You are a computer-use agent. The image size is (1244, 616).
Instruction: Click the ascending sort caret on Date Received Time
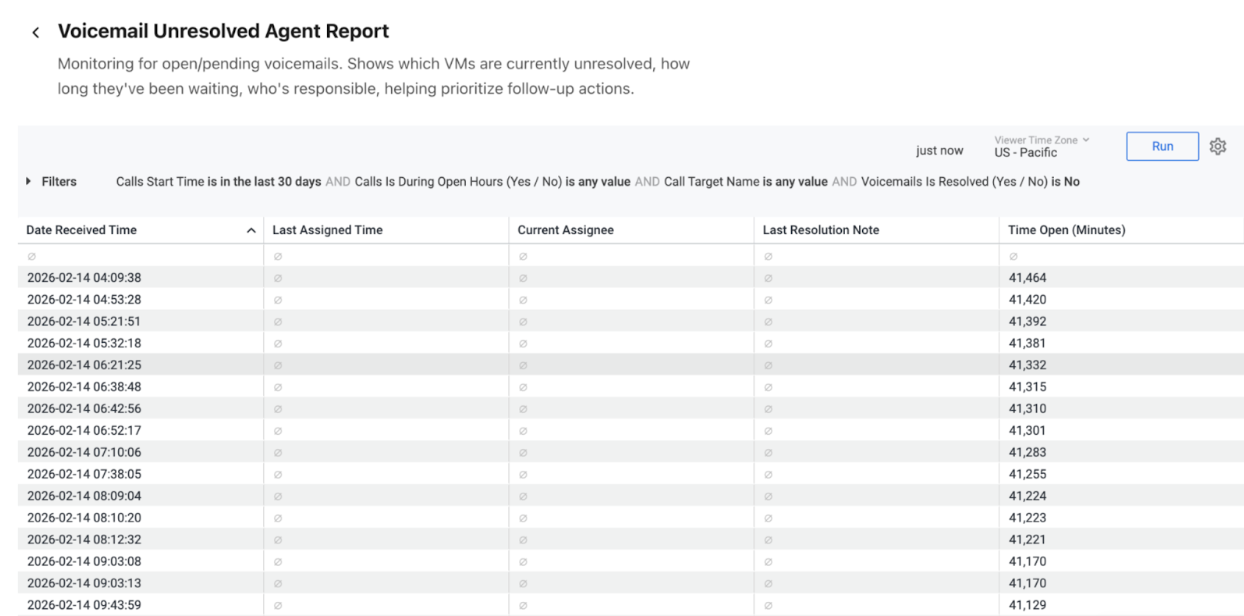click(250, 229)
